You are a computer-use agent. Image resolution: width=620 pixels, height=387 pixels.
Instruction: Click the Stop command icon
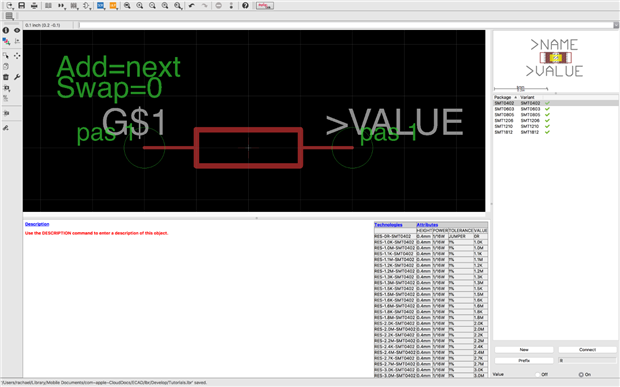click(219, 6)
